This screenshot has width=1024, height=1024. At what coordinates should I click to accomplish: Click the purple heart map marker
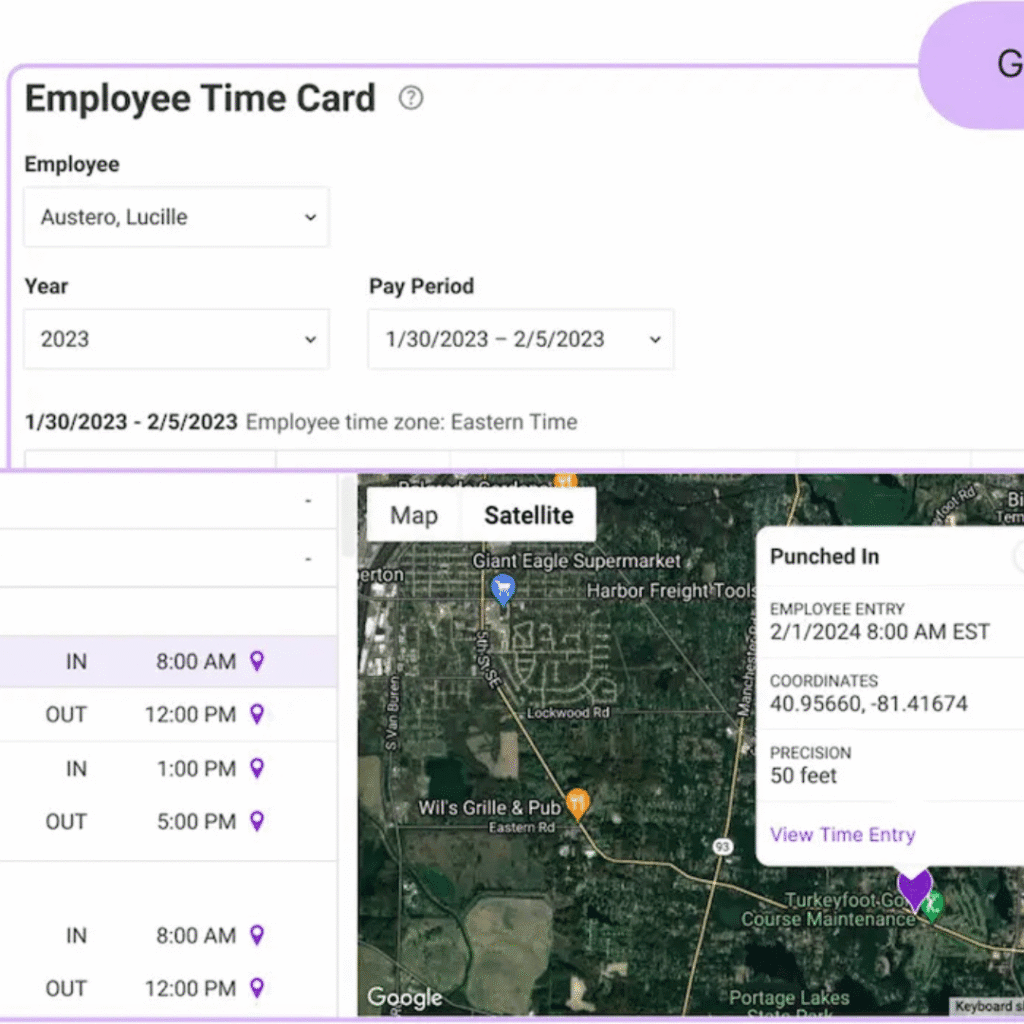[914, 887]
